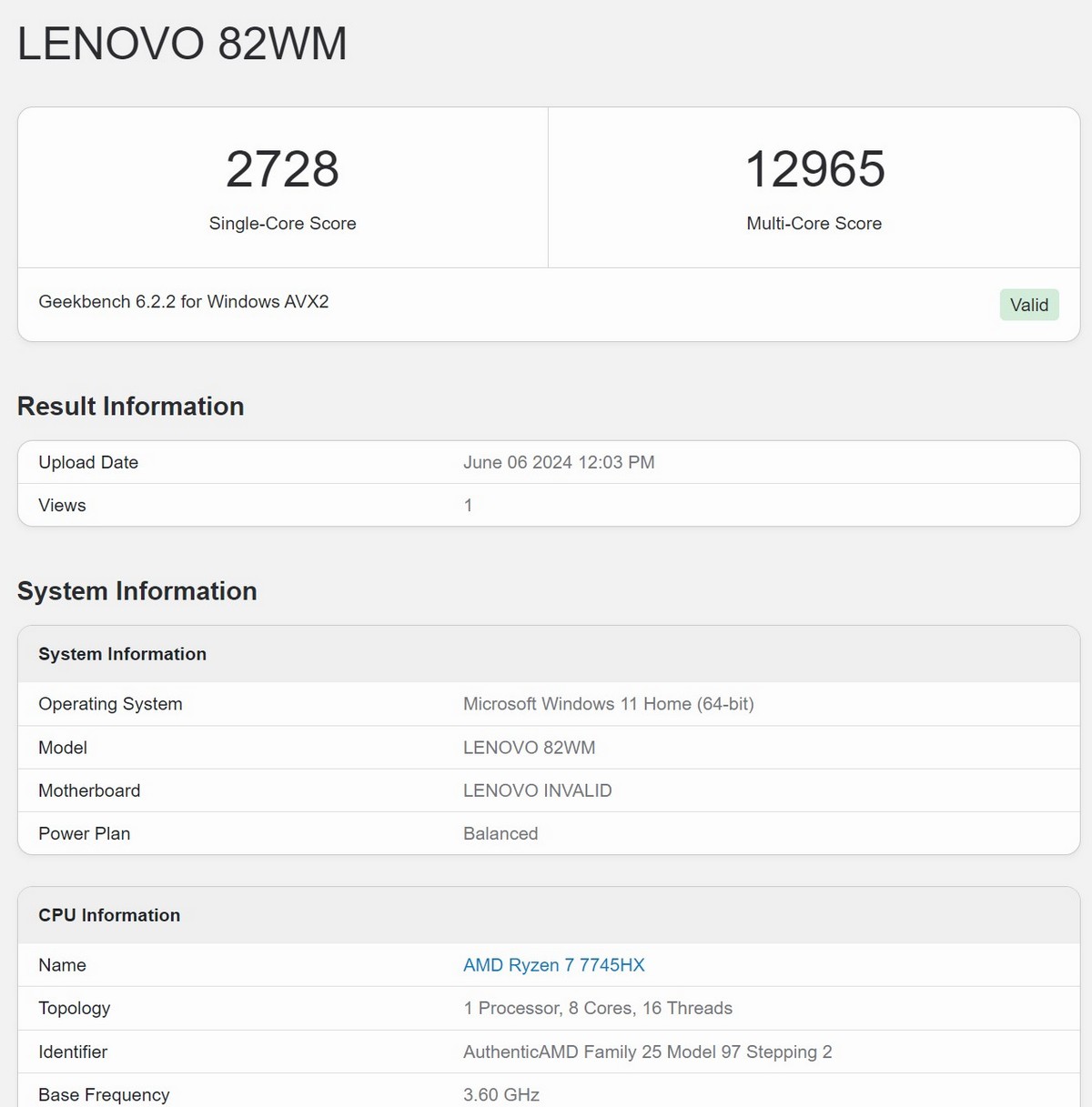
Task: Select Geekbench 6.2.2 for Windows AVX2 text
Action: [184, 302]
